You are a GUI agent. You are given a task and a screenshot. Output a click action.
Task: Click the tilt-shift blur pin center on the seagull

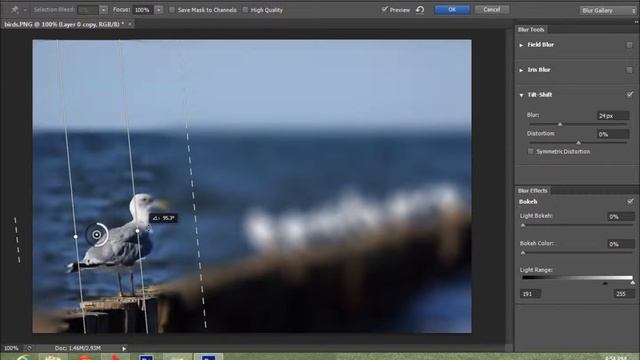tap(97, 235)
